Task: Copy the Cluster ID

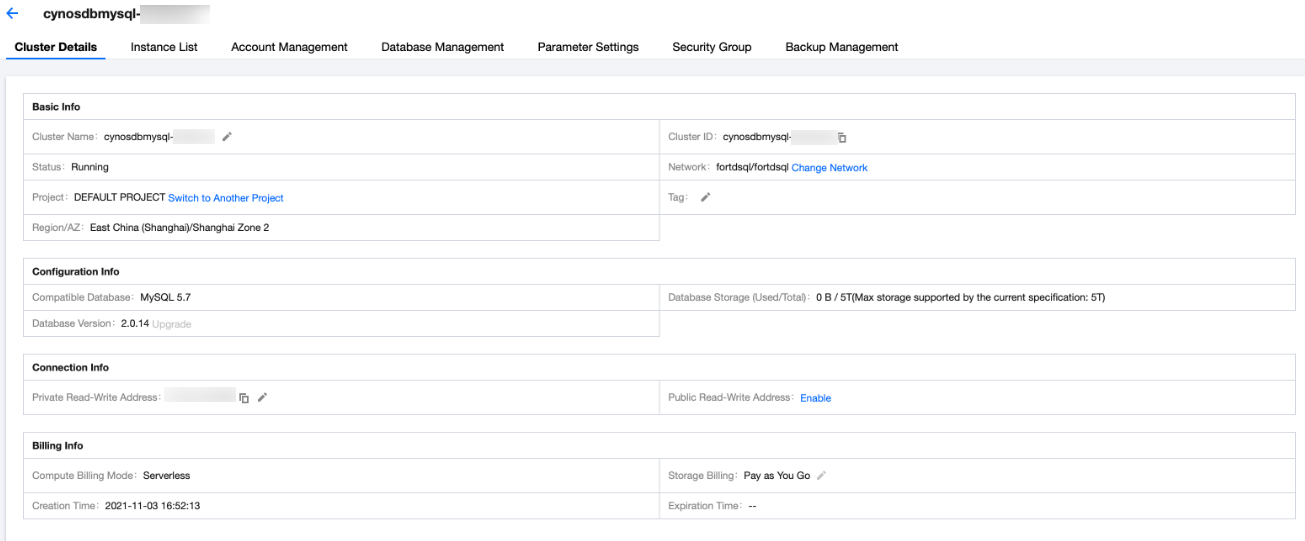Action: point(842,137)
